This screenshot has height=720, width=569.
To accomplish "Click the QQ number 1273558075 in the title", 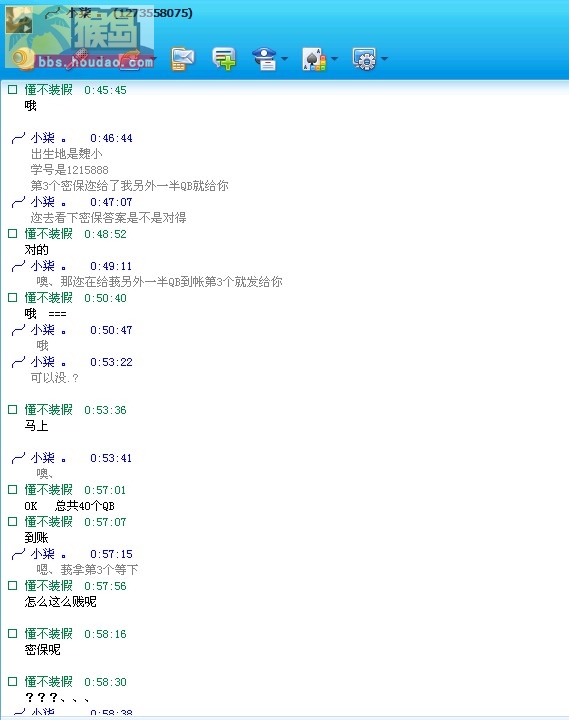I will click(x=153, y=13).
